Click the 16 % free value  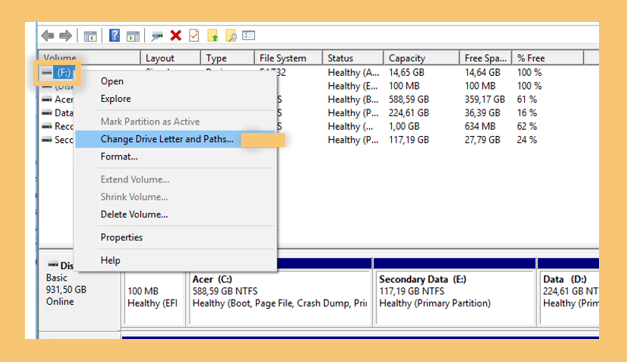[527, 113]
